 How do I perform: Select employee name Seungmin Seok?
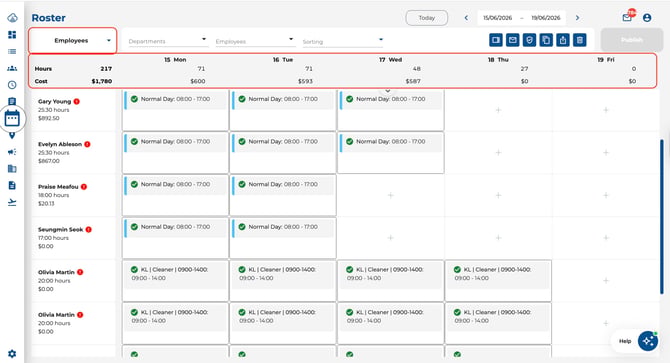coord(60,229)
